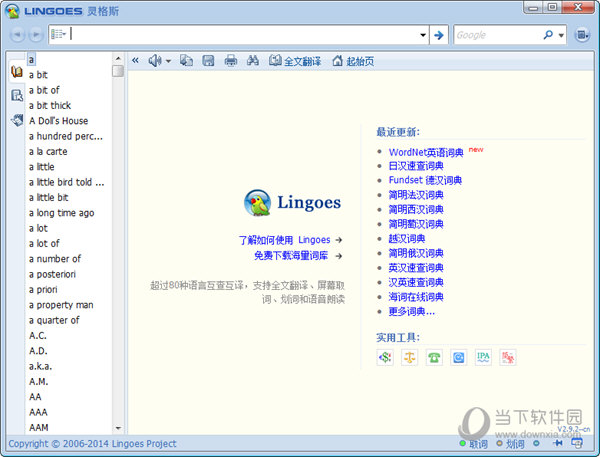Select 'a.k.a.' entry in word list
This screenshot has width=600, height=457.
coord(41,366)
